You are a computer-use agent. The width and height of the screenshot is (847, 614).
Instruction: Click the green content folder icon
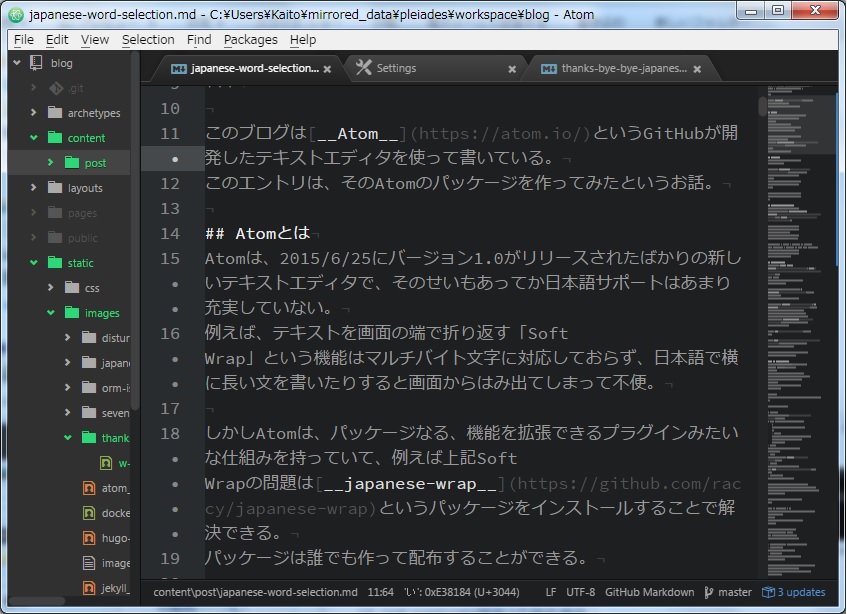click(x=55, y=137)
